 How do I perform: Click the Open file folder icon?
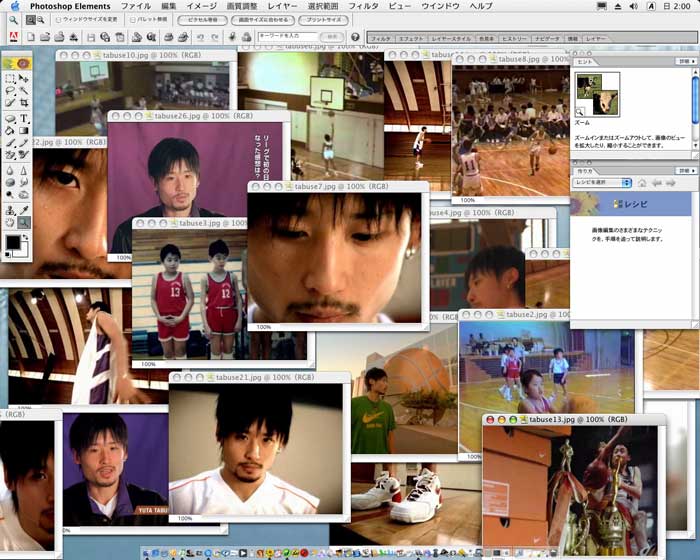[x=45, y=37]
